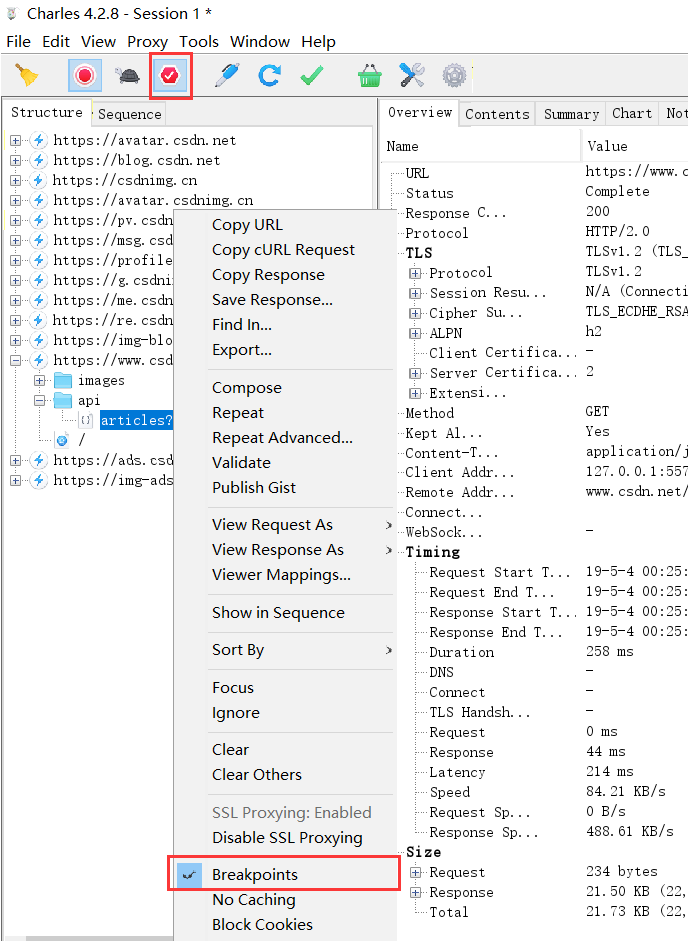
Task: Open the View Request As submenu
Action: click(300, 525)
